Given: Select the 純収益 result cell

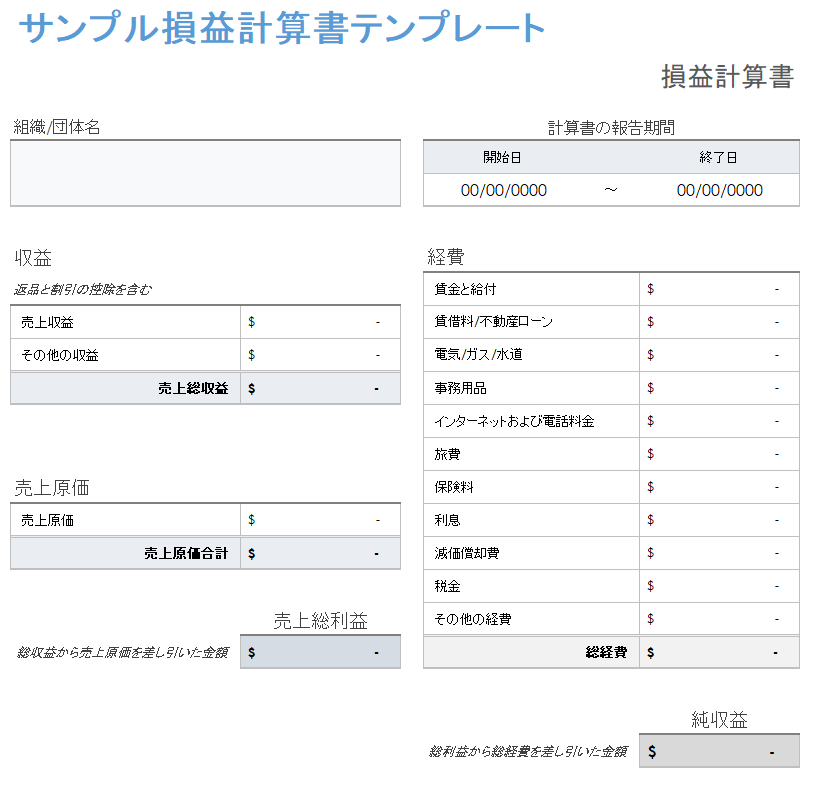Looking at the screenshot, I should [x=719, y=751].
